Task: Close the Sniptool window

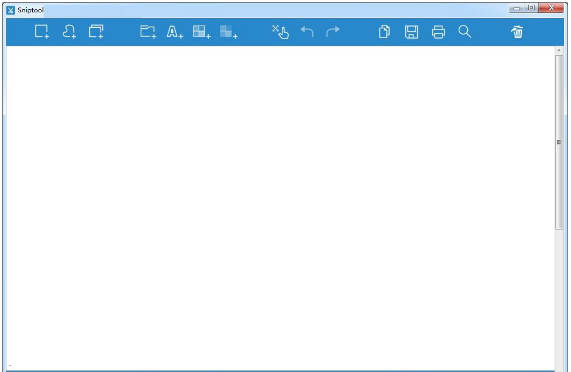Action: pos(551,8)
